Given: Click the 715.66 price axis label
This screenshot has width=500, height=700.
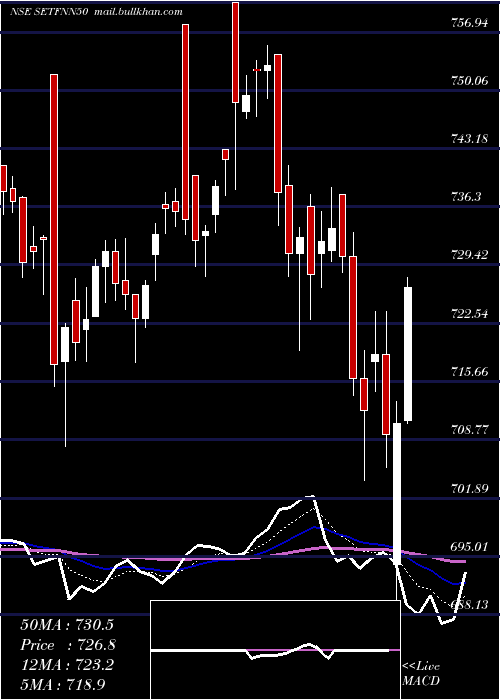Looking at the screenshot, I should [x=467, y=372].
